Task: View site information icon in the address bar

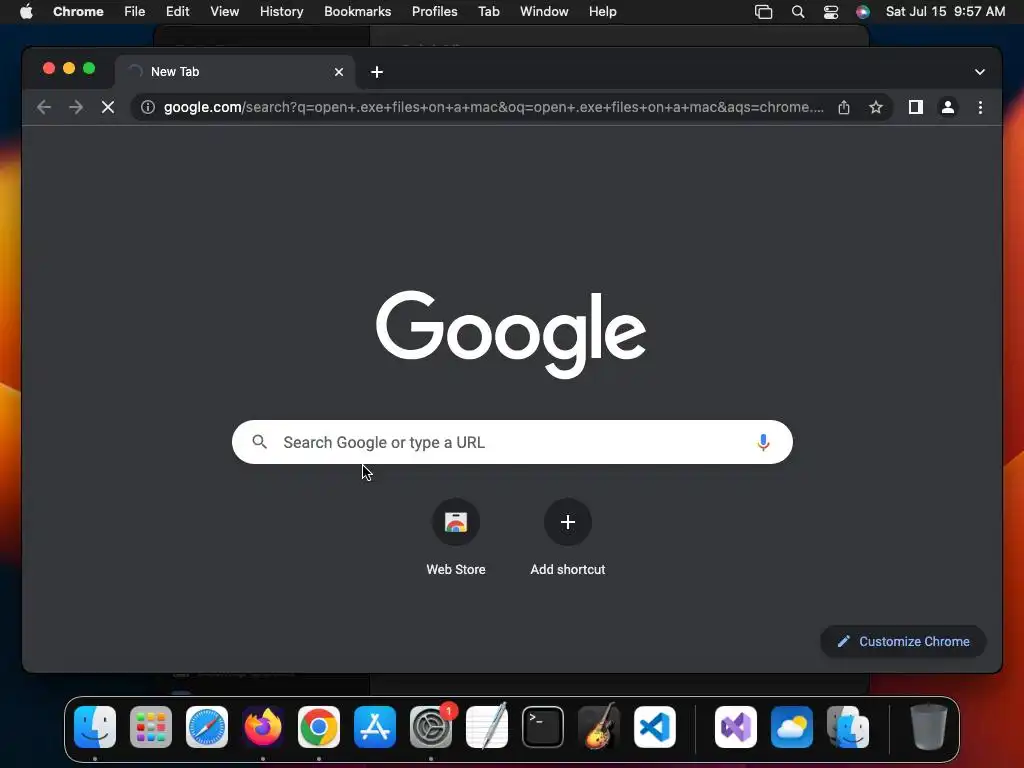Action: [148, 107]
